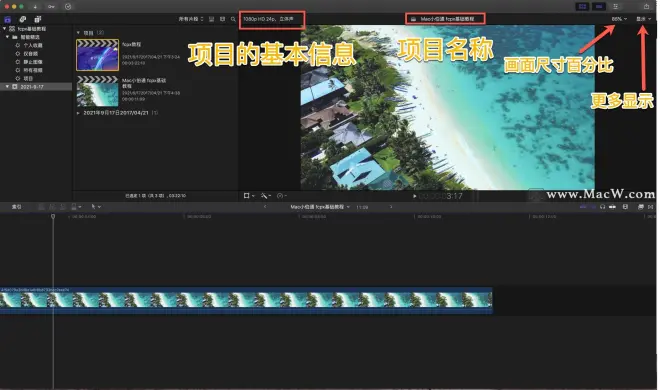660x390 pixels.
Task: Show the Libraries sidebar clapper icon
Action: click(x=8, y=19)
